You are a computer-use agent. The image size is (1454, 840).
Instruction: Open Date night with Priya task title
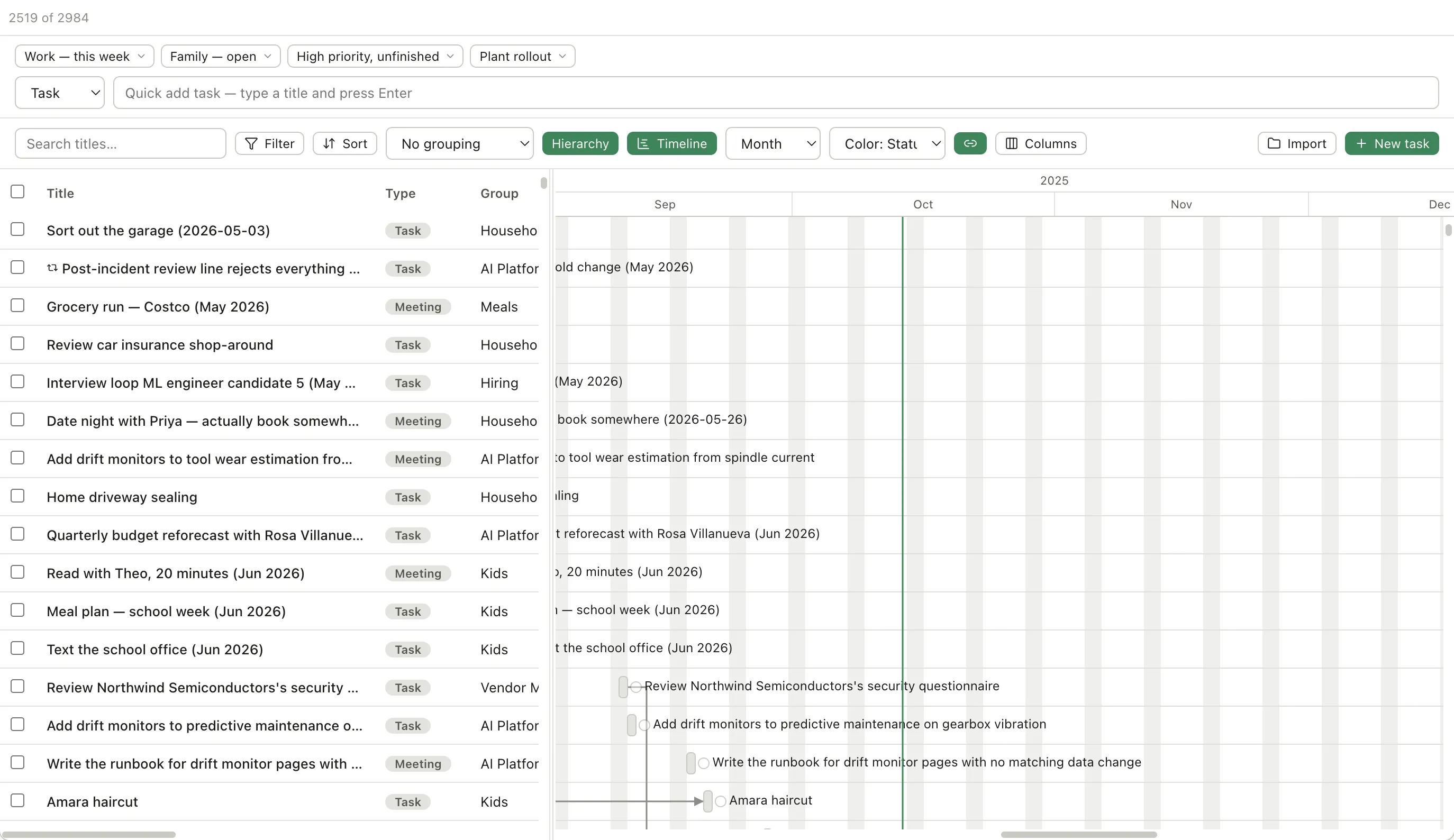click(x=203, y=421)
